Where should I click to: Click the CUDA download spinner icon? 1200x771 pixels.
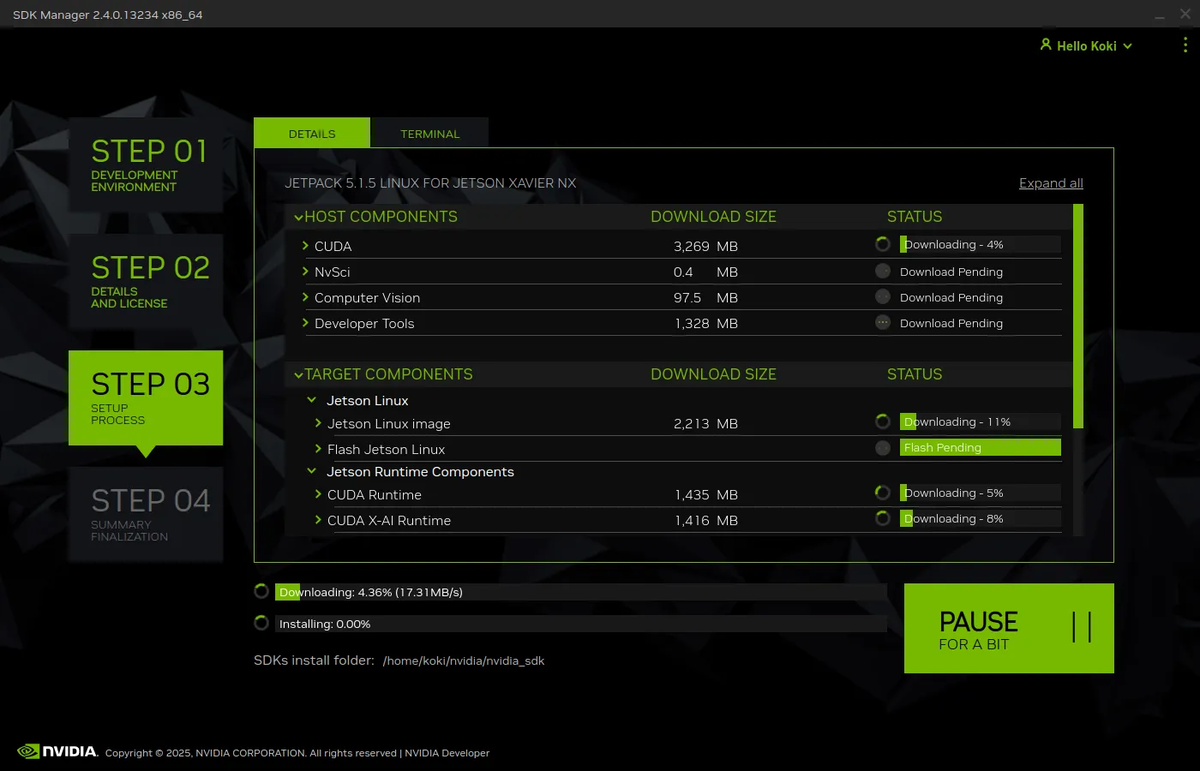coord(882,244)
